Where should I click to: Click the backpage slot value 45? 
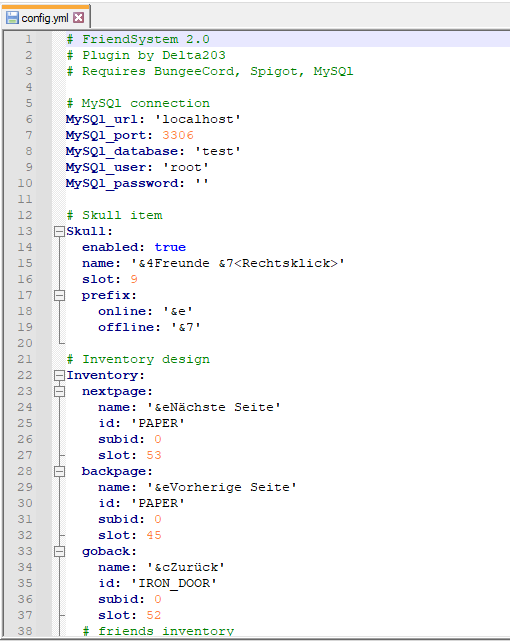[154, 536]
